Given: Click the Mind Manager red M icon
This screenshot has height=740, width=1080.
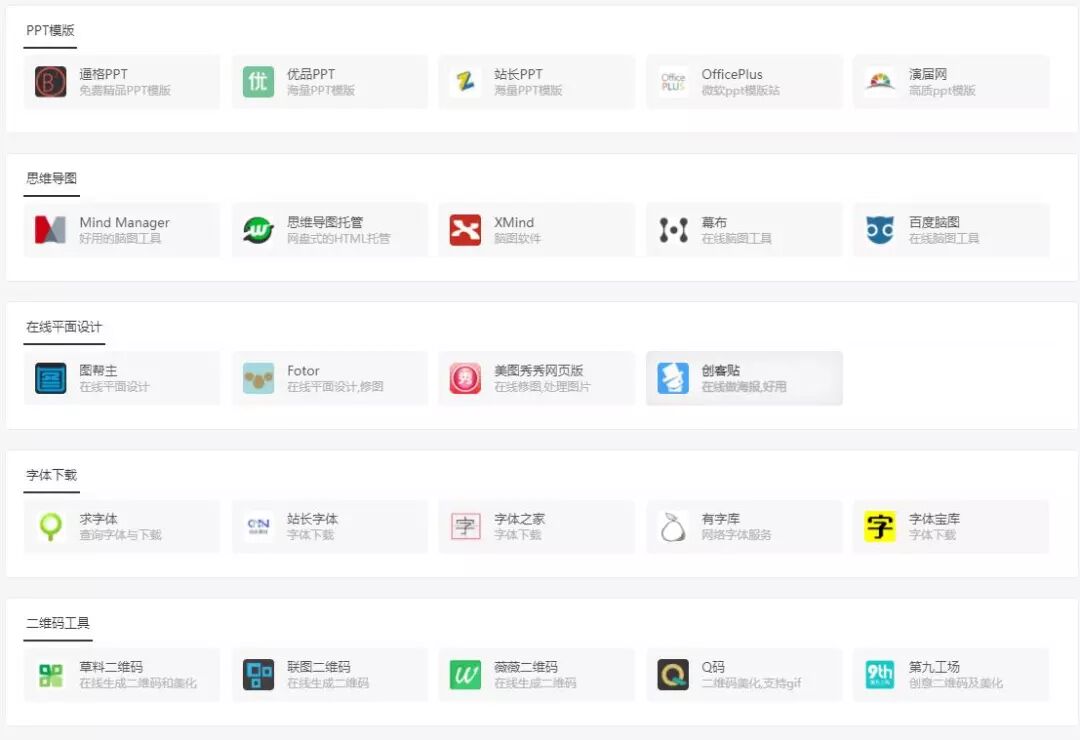Looking at the screenshot, I should (51, 229).
